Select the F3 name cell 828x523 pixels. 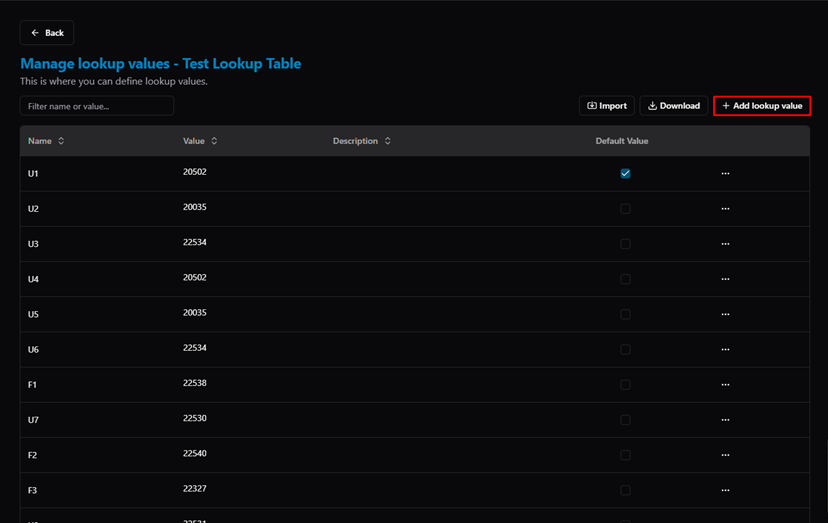[x=32, y=490]
